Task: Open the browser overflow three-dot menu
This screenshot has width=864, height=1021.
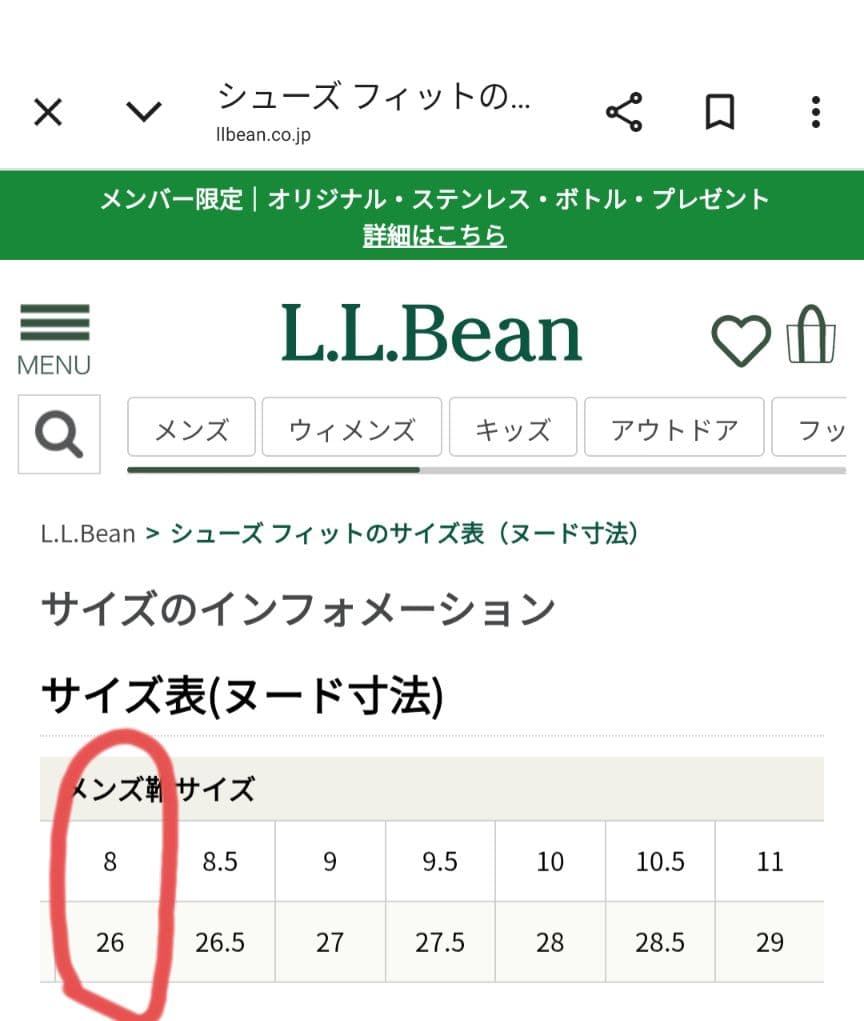Action: (817, 112)
